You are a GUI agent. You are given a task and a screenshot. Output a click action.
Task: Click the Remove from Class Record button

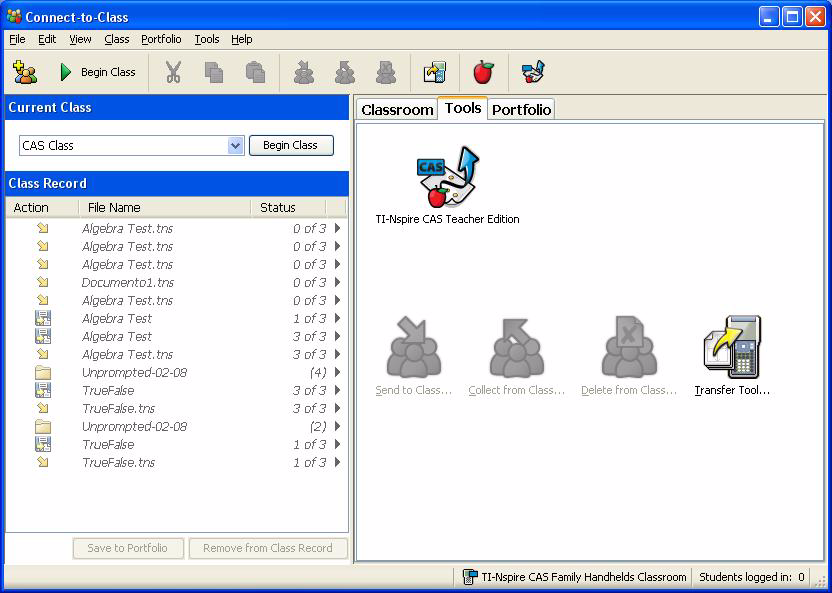click(x=268, y=548)
